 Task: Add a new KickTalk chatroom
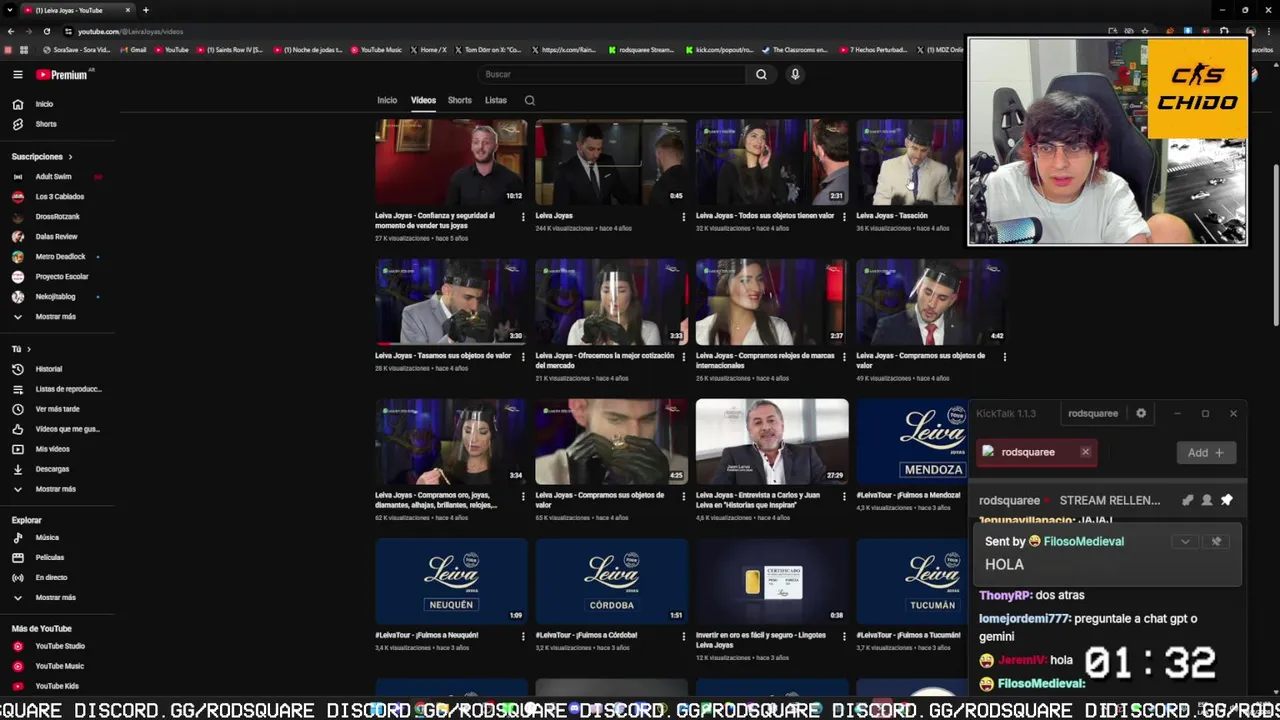[1205, 453]
